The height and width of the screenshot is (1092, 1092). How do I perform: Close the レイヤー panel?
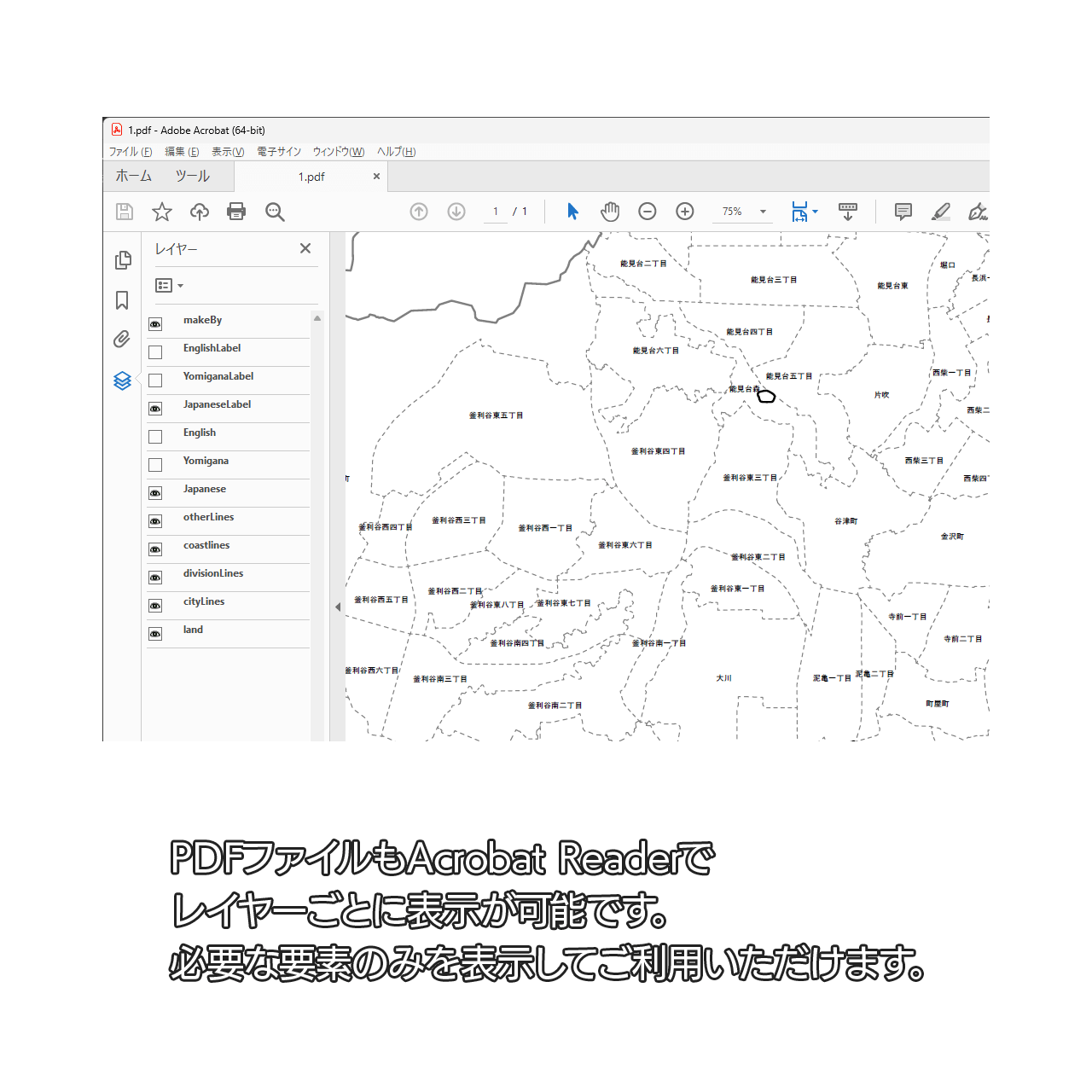click(305, 248)
